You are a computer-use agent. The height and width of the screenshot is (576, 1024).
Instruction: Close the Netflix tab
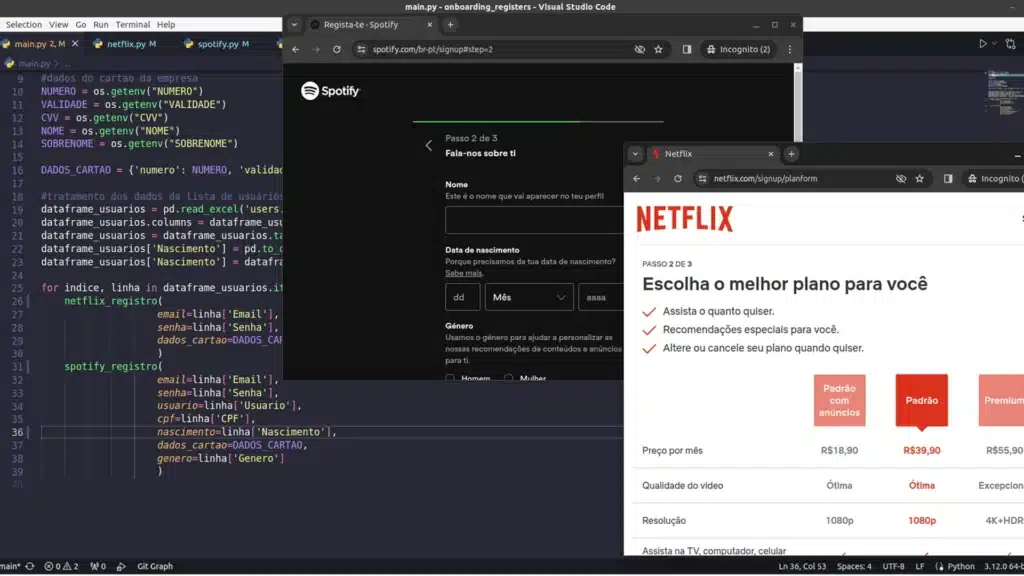click(x=771, y=154)
